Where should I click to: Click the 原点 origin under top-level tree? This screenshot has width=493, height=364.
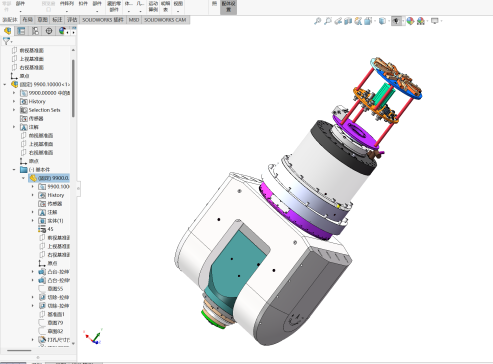pos(20,76)
